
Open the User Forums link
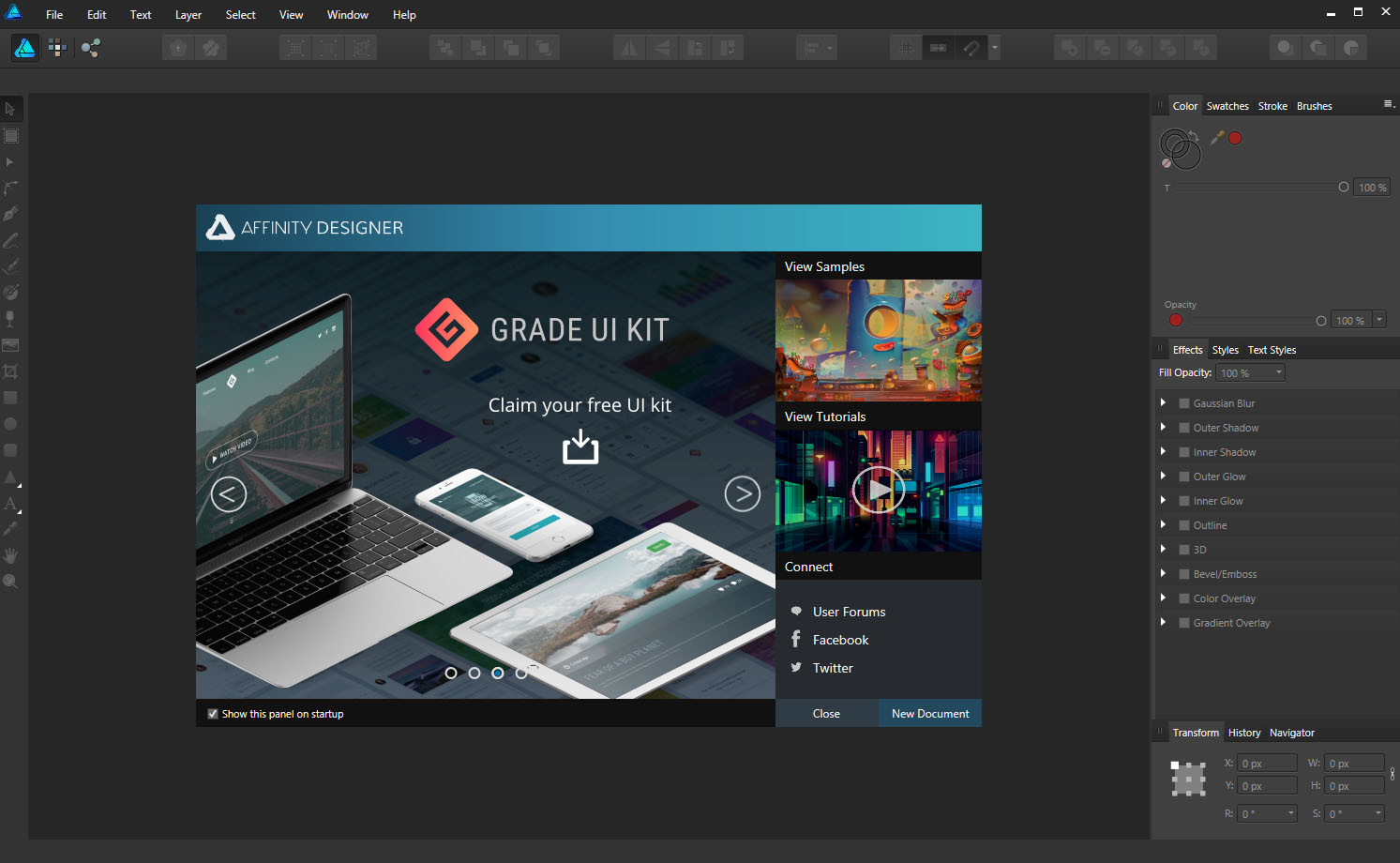tap(849, 612)
